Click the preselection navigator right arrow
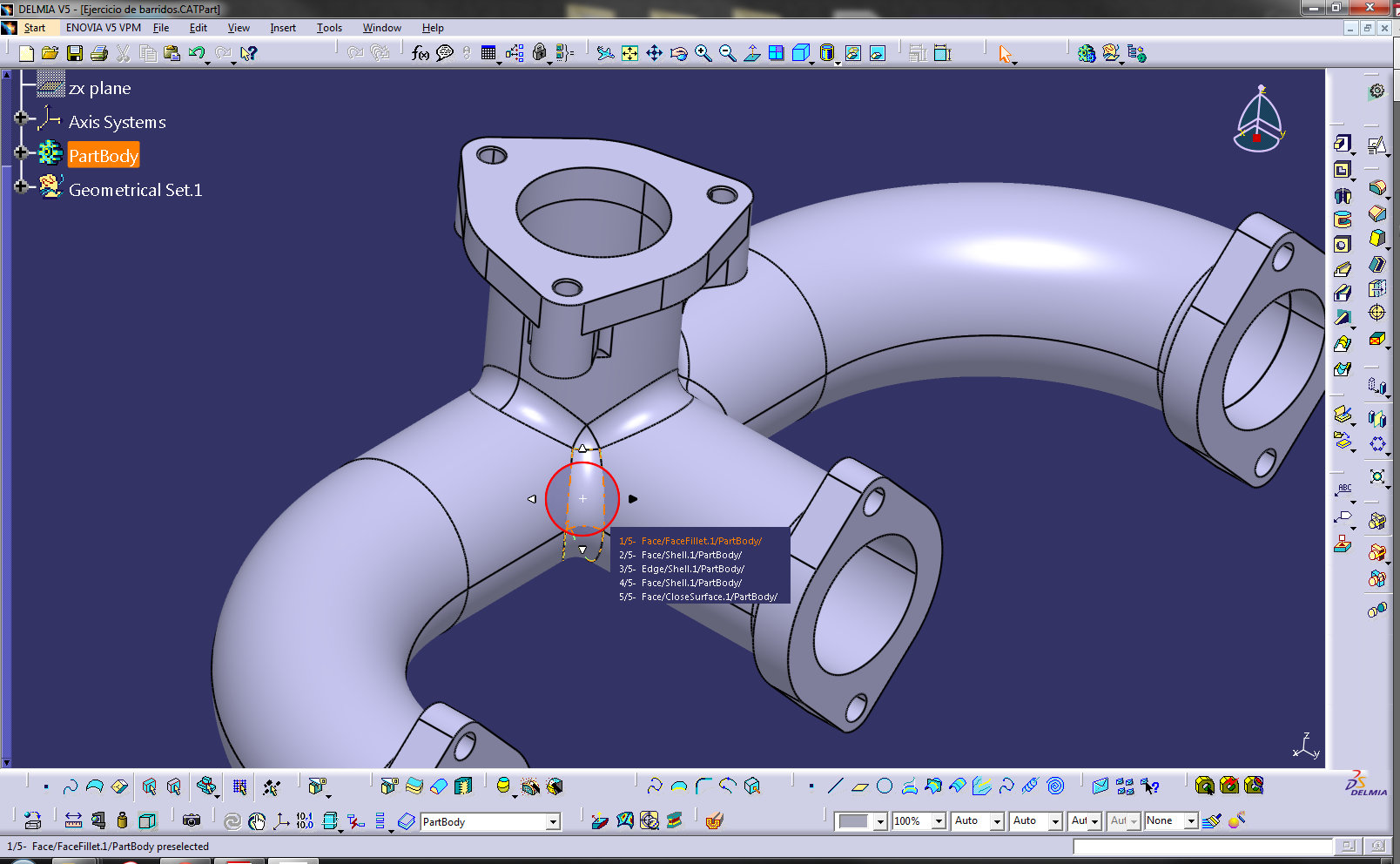The image size is (1400, 864). (x=633, y=499)
